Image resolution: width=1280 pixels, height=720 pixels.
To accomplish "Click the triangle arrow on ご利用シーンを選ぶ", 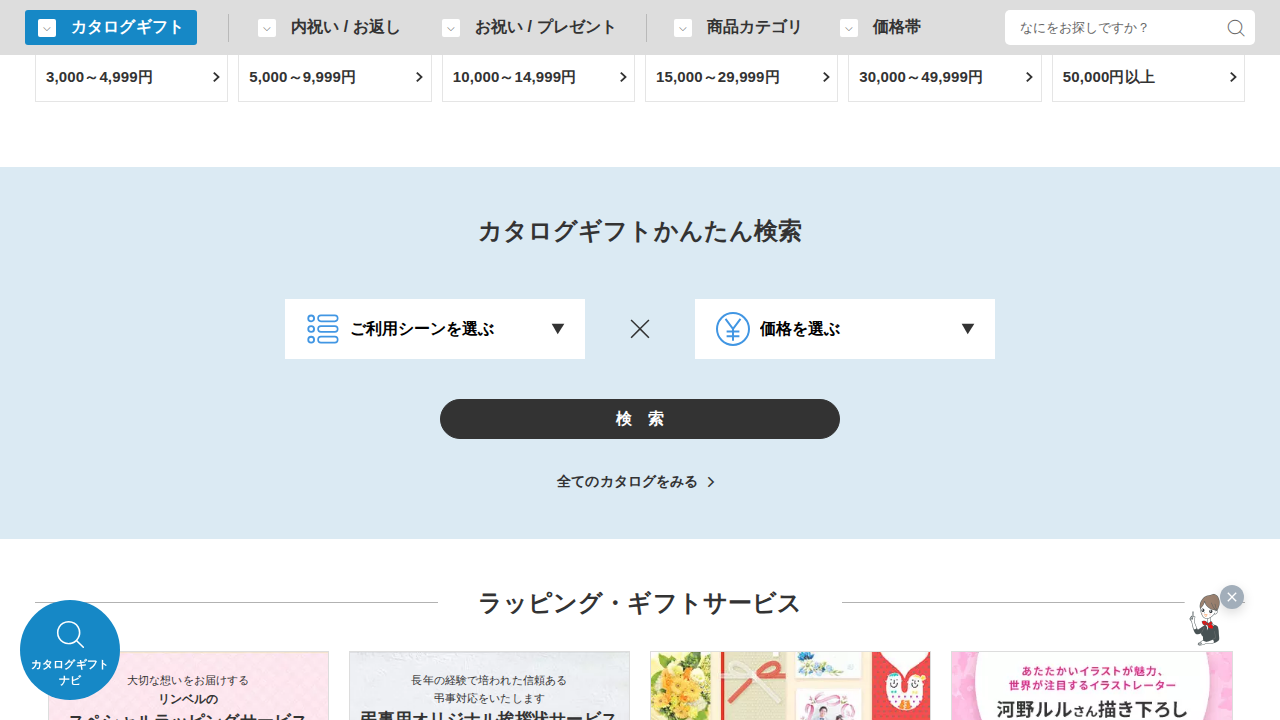I will point(558,329).
